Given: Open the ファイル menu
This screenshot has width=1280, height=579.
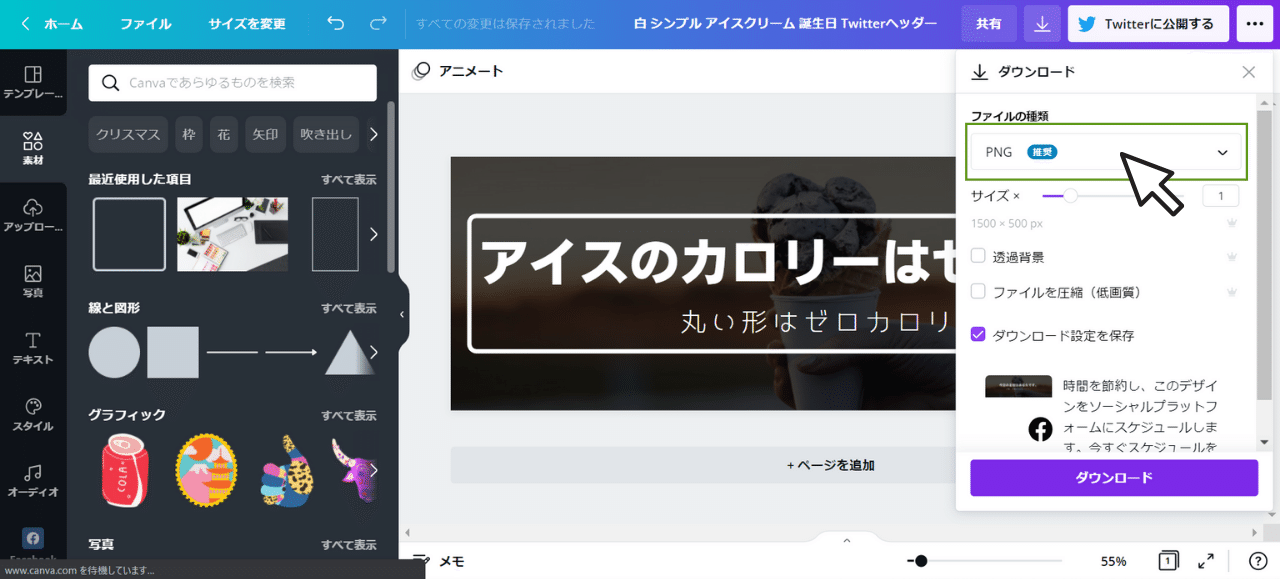Looking at the screenshot, I should tap(146, 24).
